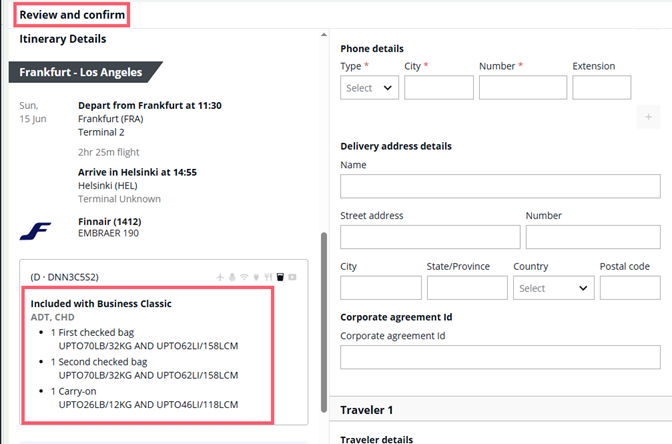The height and width of the screenshot is (444, 672).
Task: Click the Street address input field
Action: click(x=430, y=237)
